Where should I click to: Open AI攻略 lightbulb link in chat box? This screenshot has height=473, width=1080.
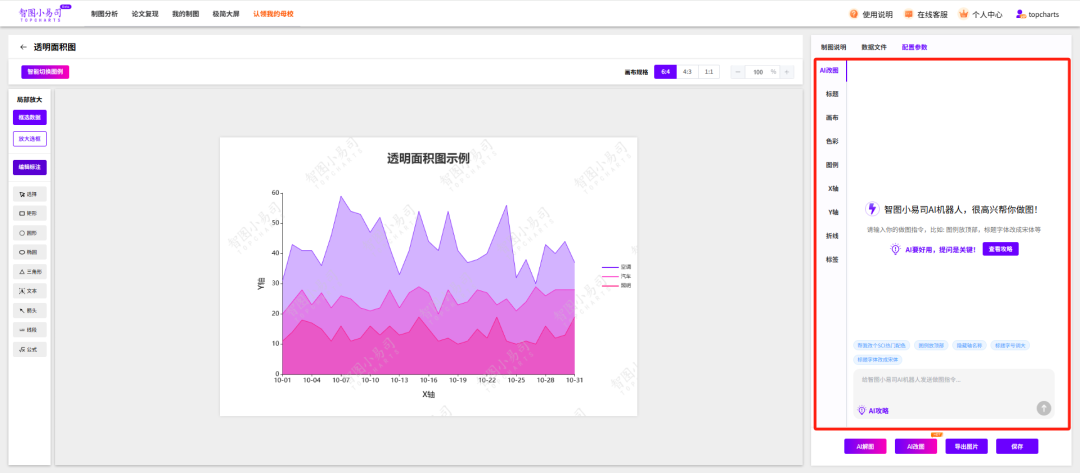pos(872,410)
